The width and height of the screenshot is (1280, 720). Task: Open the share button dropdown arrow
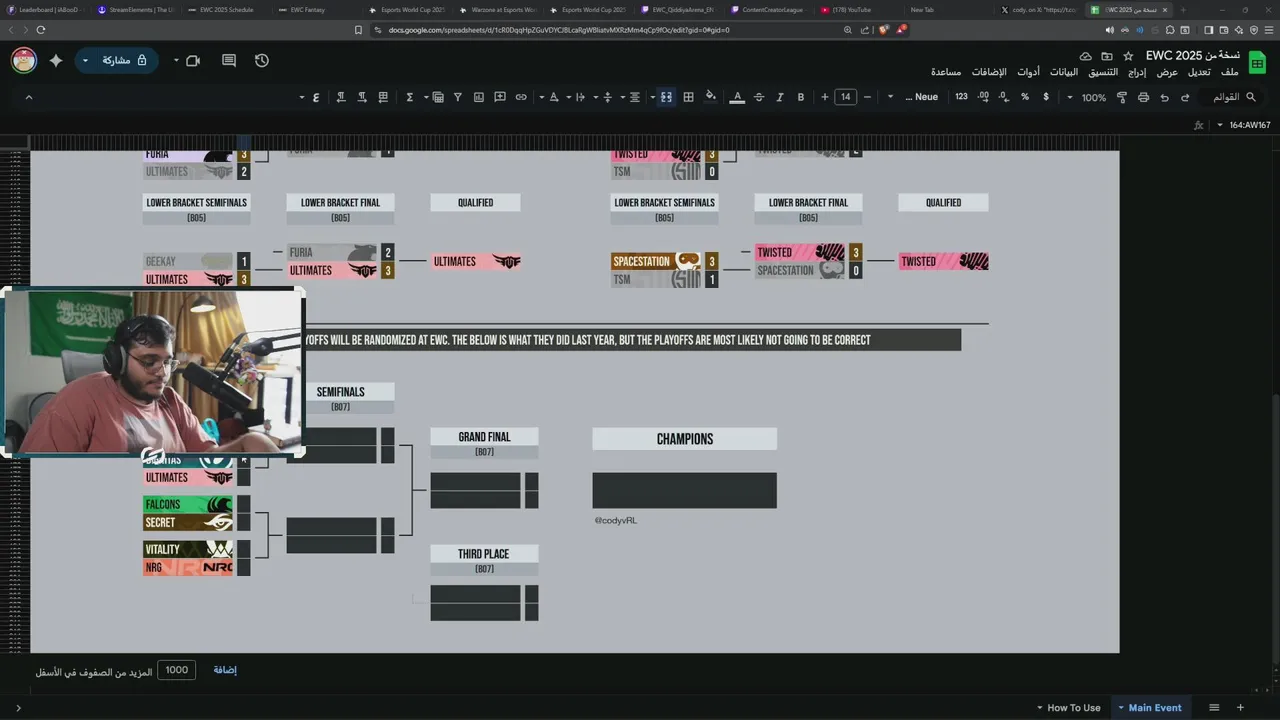click(85, 60)
